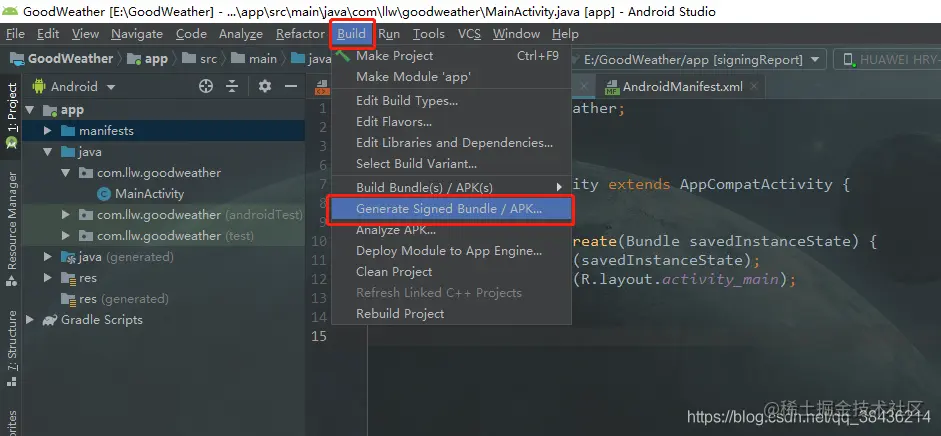Select Edit Flavors...
This screenshot has width=941, height=436.
(x=451, y=122)
